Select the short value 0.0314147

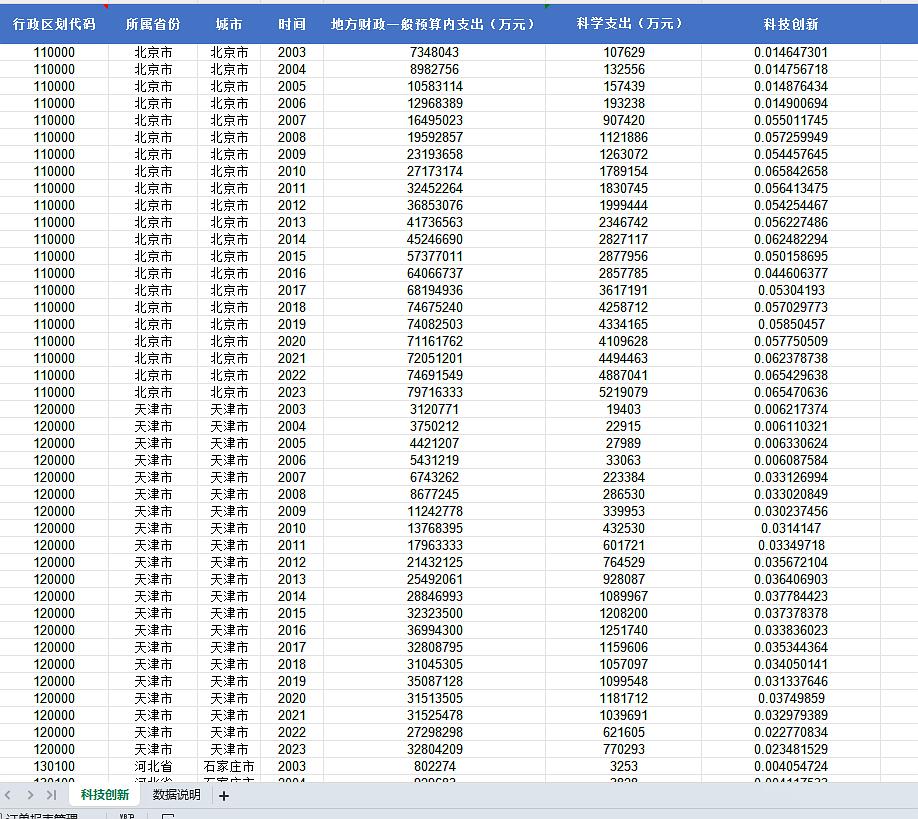coord(791,527)
